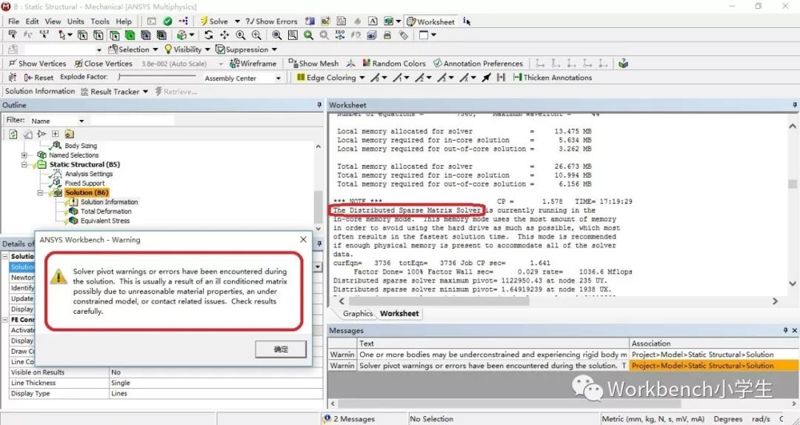Click the Outline filter text field
This screenshot has height=425, width=800.
coord(132,121)
